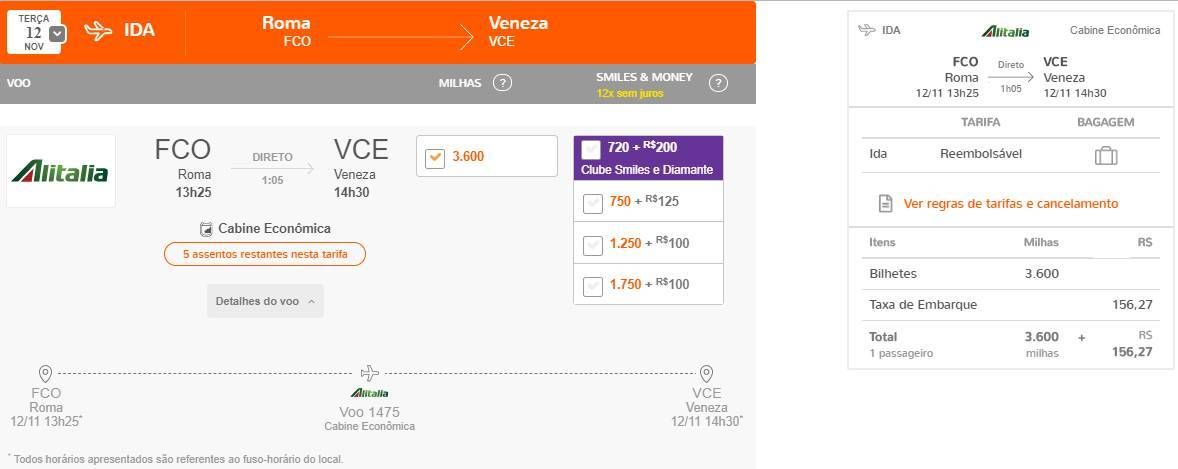Click the Milhas column header
The width and height of the screenshot is (1178, 469).
(460, 83)
